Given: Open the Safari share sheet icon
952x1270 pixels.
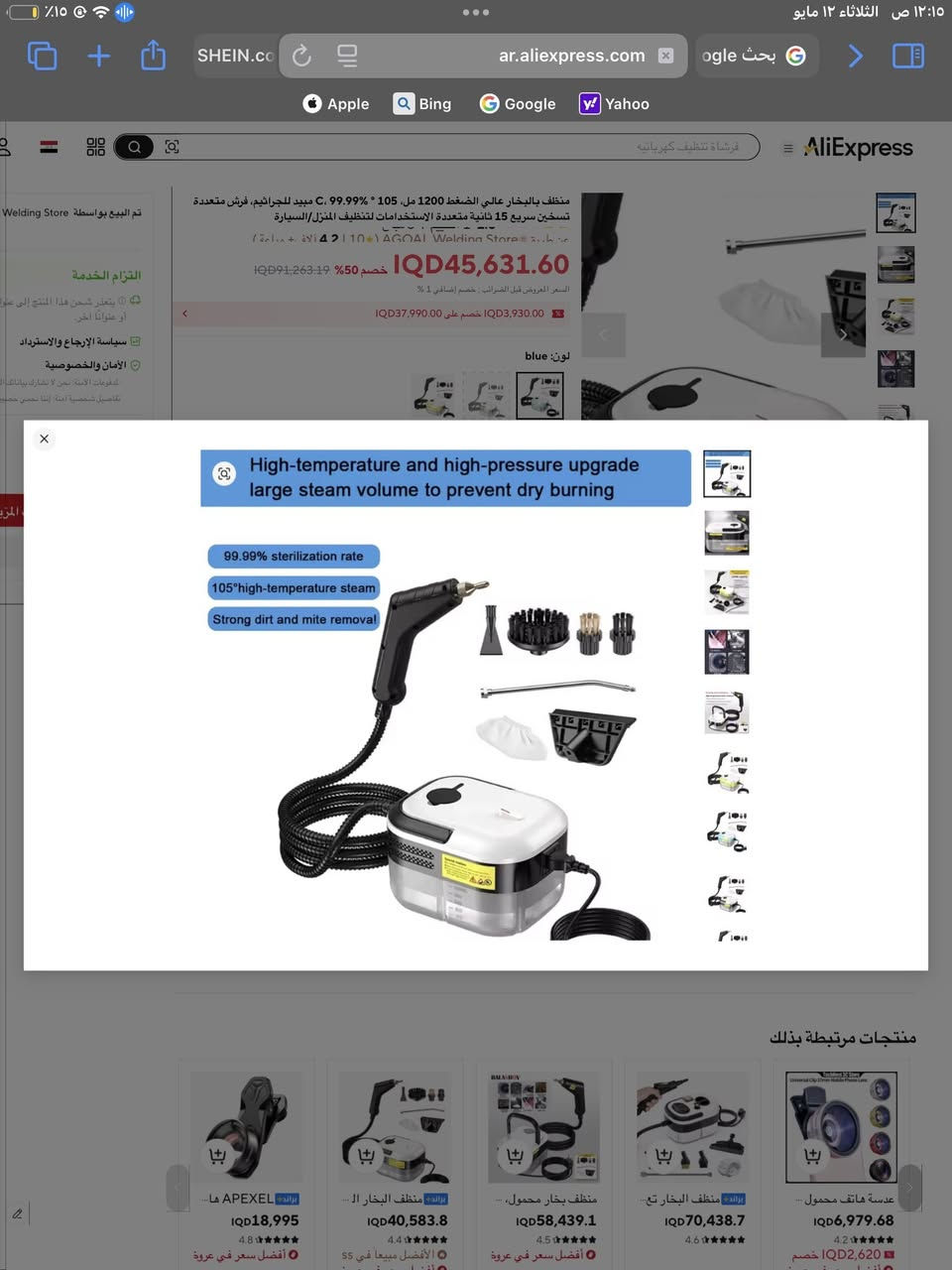Looking at the screenshot, I should pyautogui.click(x=153, y=55).
